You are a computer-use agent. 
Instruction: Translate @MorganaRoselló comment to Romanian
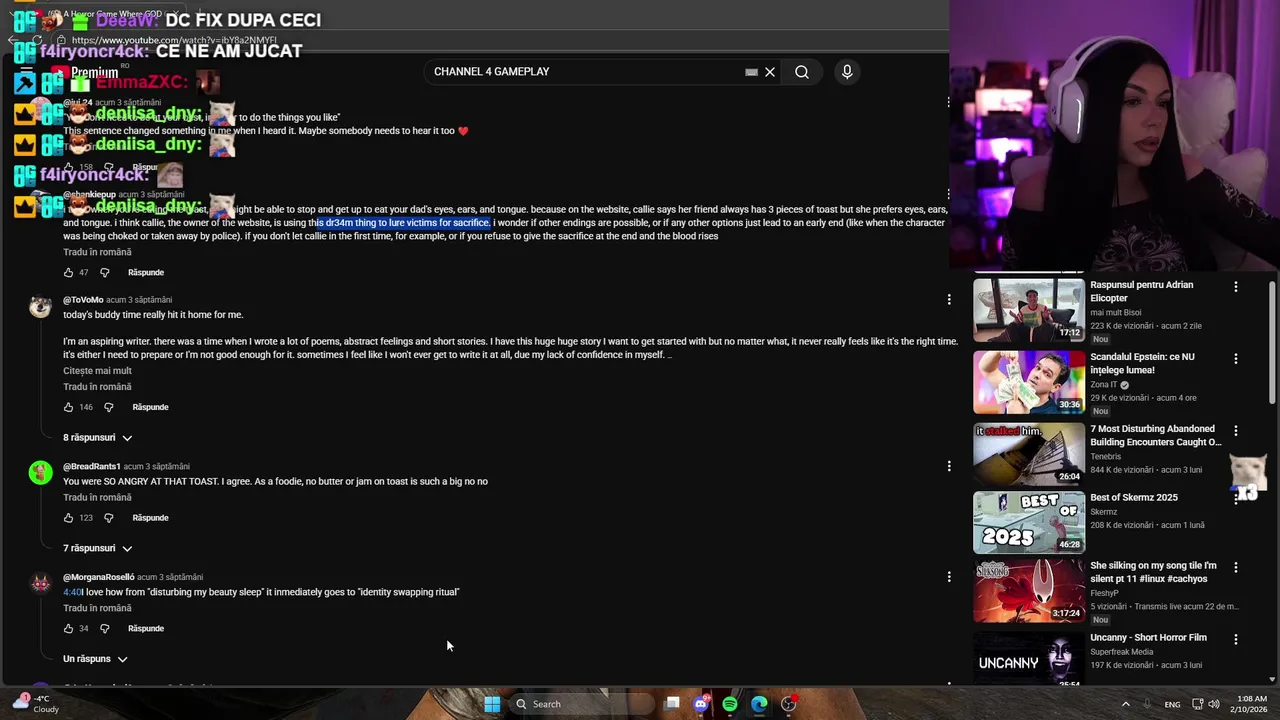point(97,608)
